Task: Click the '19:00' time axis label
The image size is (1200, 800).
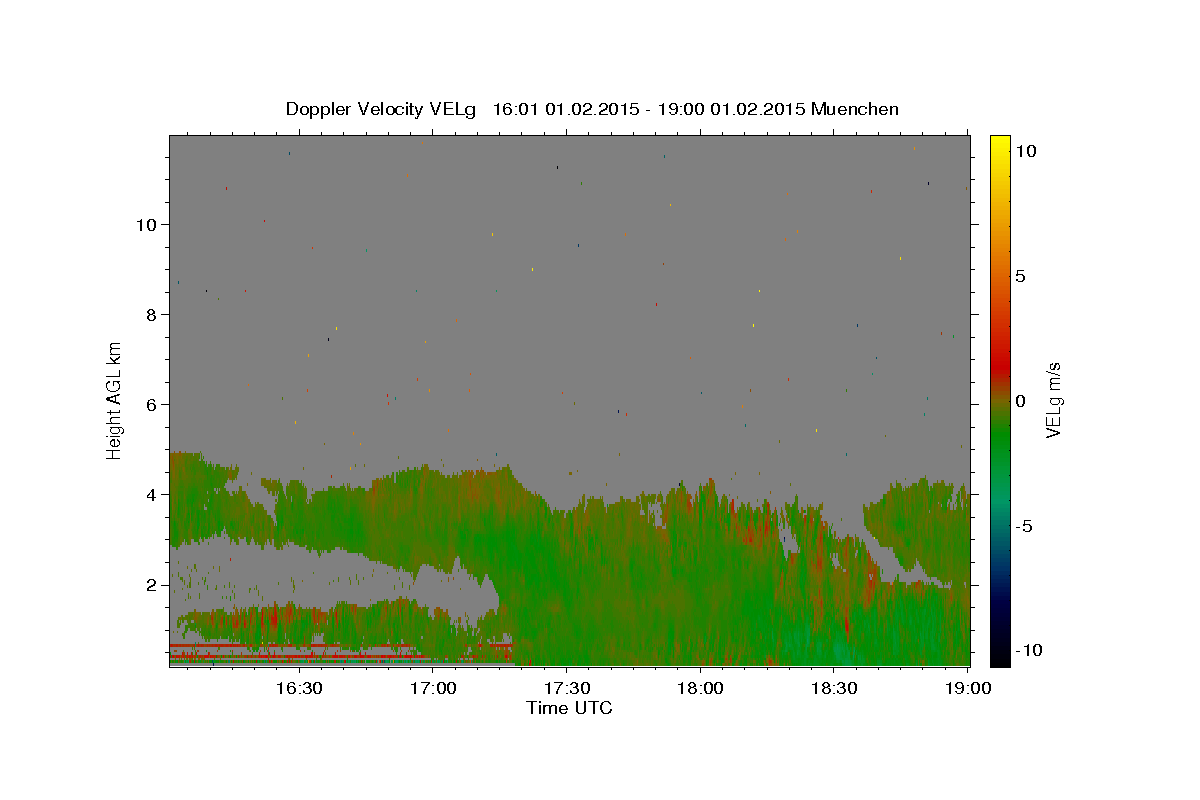Action: 969,688
